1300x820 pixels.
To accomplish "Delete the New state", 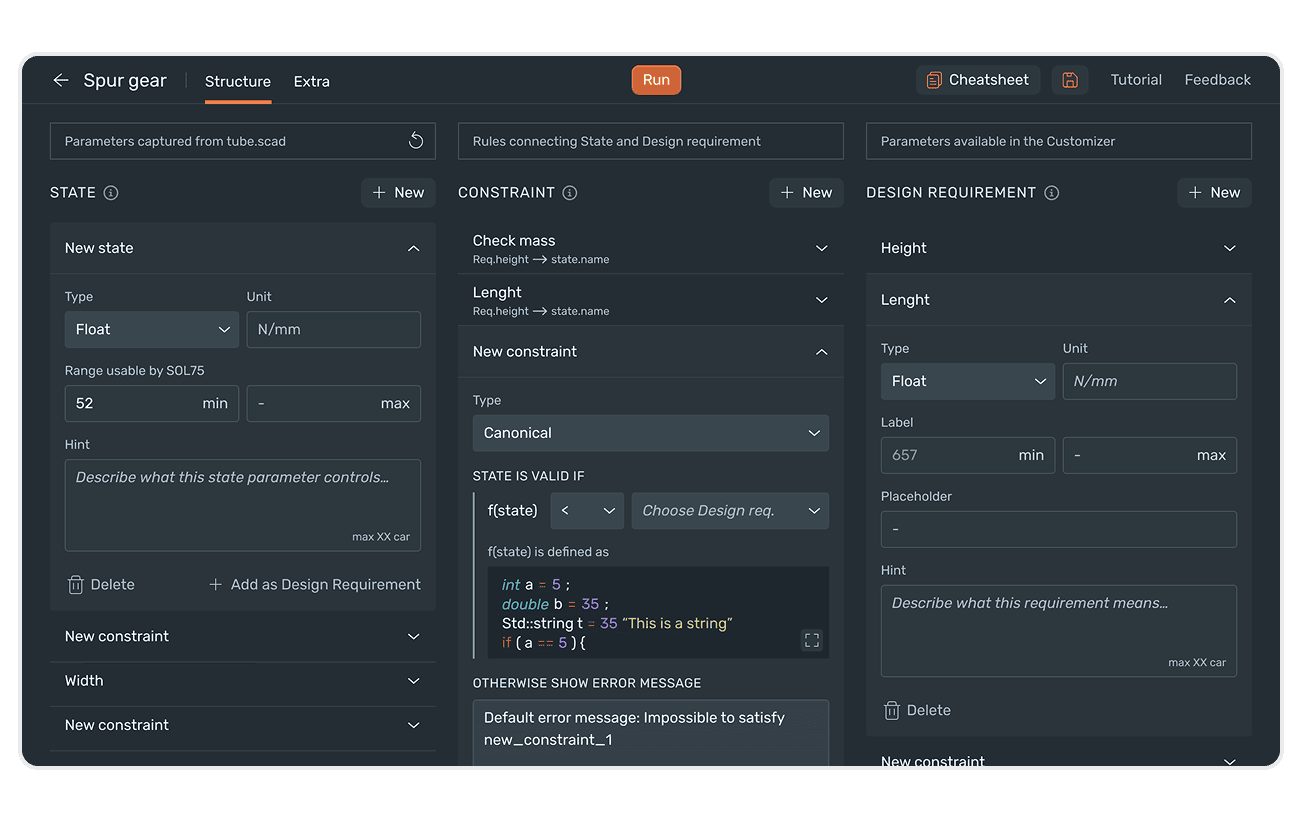I will (100, 585).
